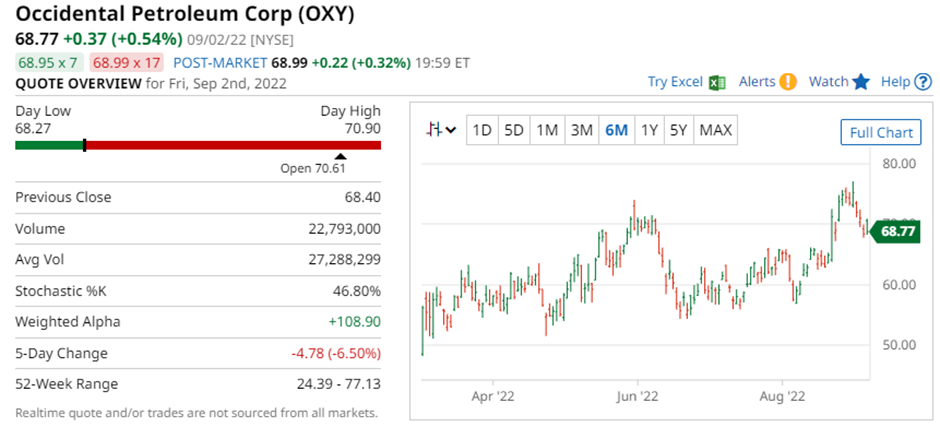
Task: Select the 5D chart period
Action: 514,130
